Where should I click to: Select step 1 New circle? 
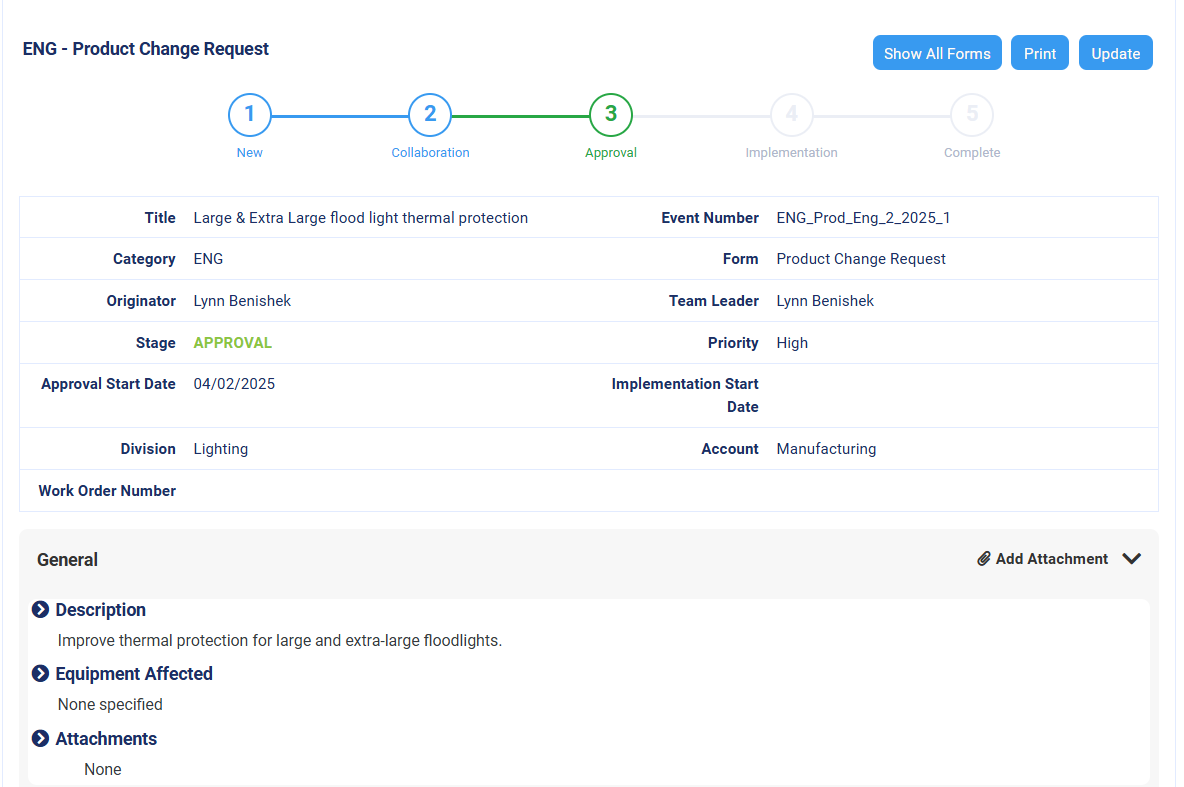coord(250,115)
